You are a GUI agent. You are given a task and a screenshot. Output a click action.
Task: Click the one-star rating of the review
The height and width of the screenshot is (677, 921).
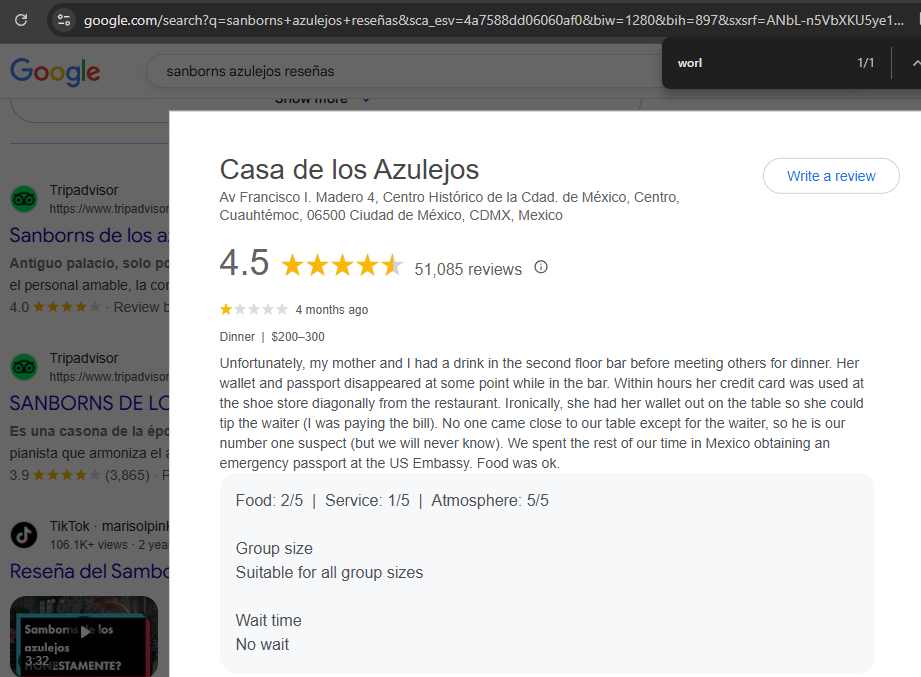(x=254, y=309)
